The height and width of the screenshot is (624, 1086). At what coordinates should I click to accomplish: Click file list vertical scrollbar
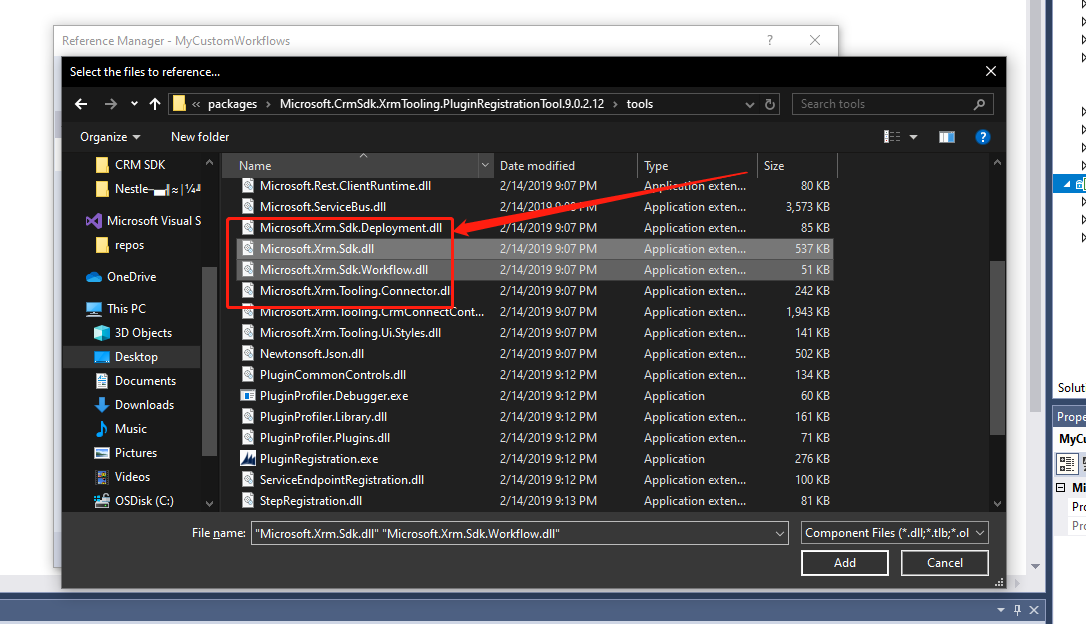pyautogui.click(x=997, y=348)
